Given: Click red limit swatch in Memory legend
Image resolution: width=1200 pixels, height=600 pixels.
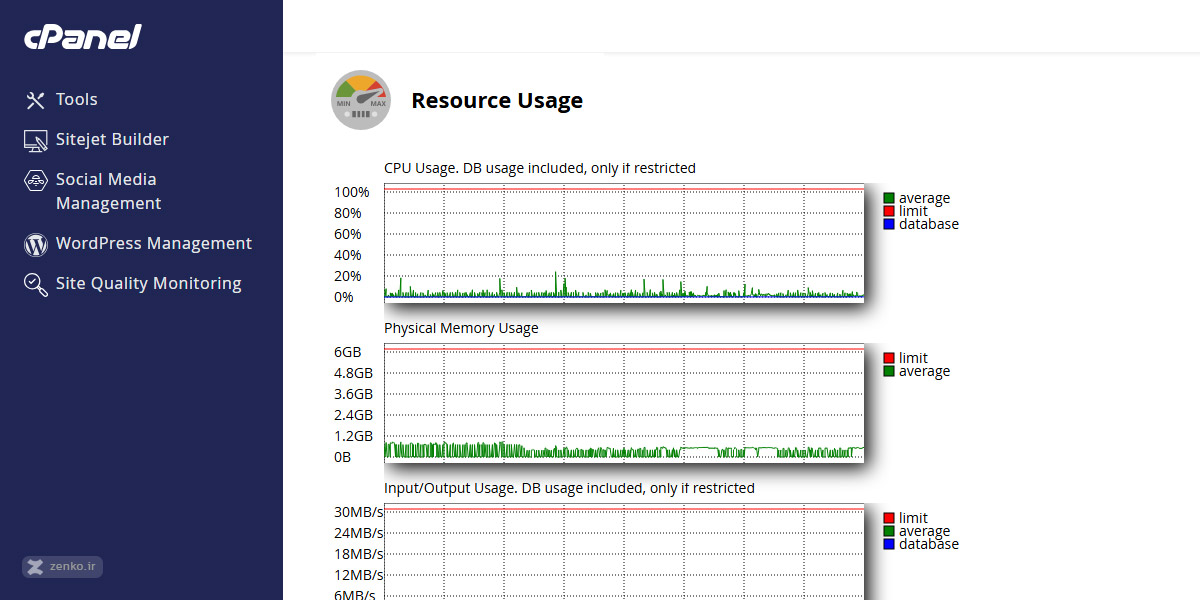Looking at the screenshot, I should (888, 358).
